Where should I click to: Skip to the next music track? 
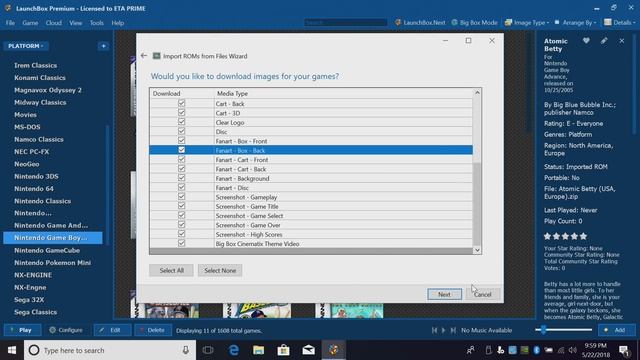[x=453, y=330]
